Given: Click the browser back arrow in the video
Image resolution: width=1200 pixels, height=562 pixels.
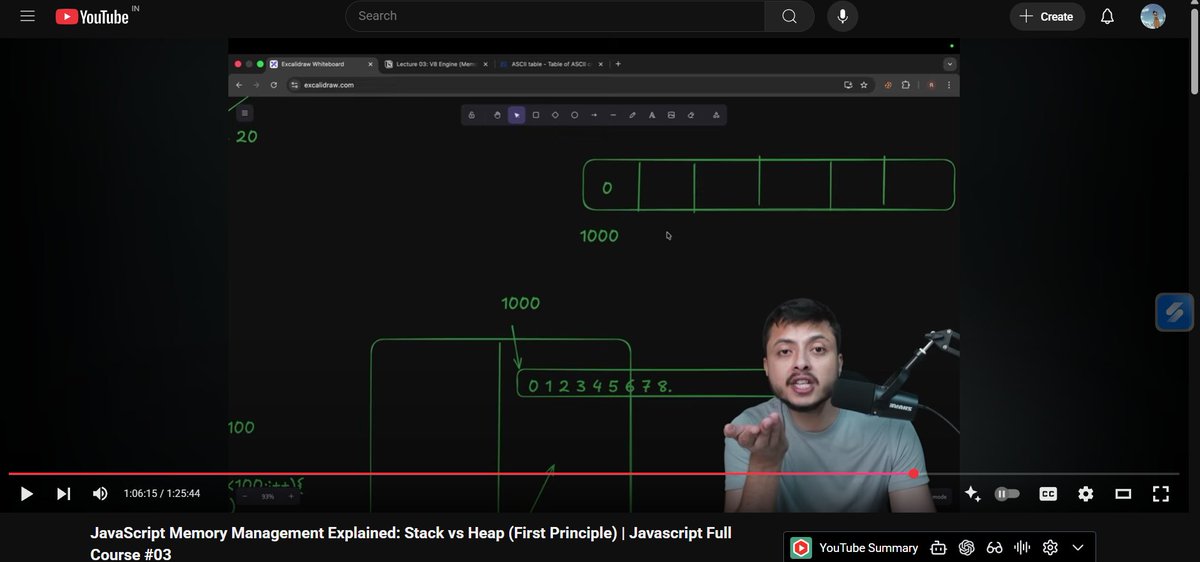Looking at the screenshot, I should [239, 85].
